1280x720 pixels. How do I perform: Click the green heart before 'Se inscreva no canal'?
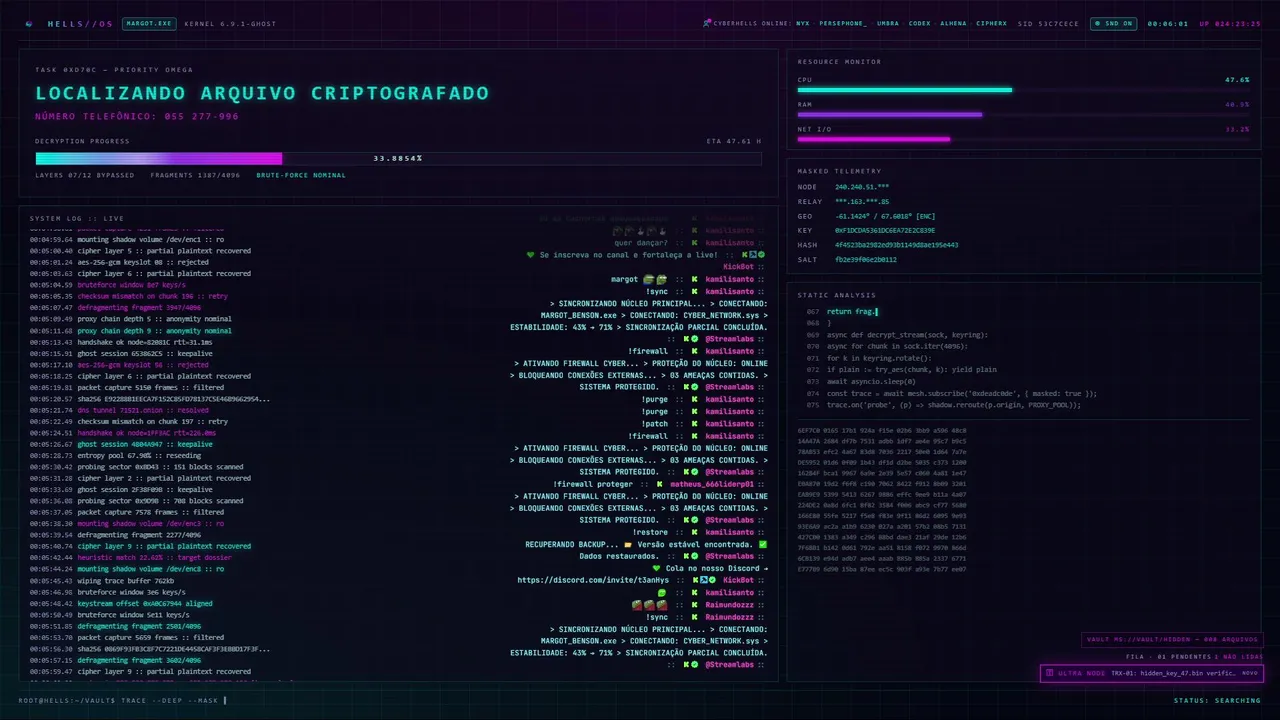click(531, 255)
